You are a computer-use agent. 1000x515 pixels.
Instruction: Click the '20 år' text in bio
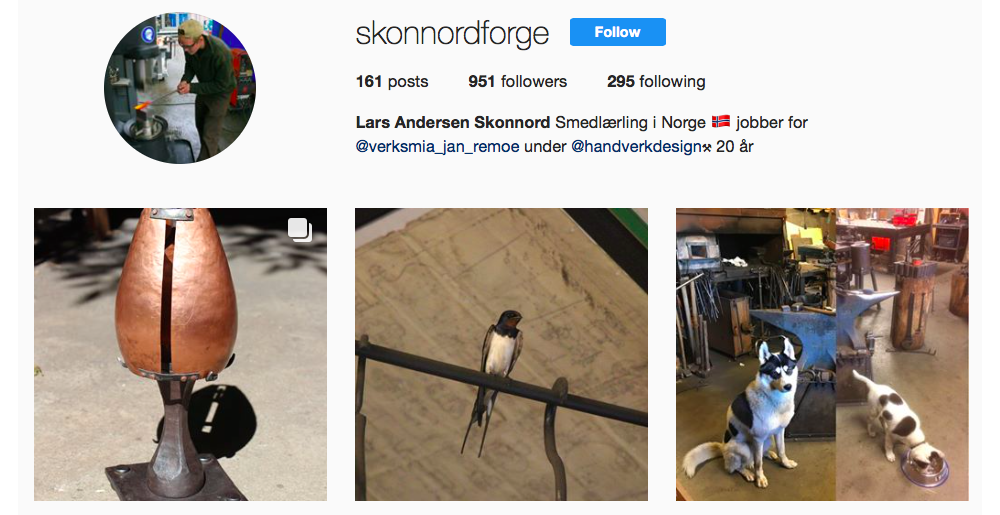pyautogui.click(x=735, y=147)
